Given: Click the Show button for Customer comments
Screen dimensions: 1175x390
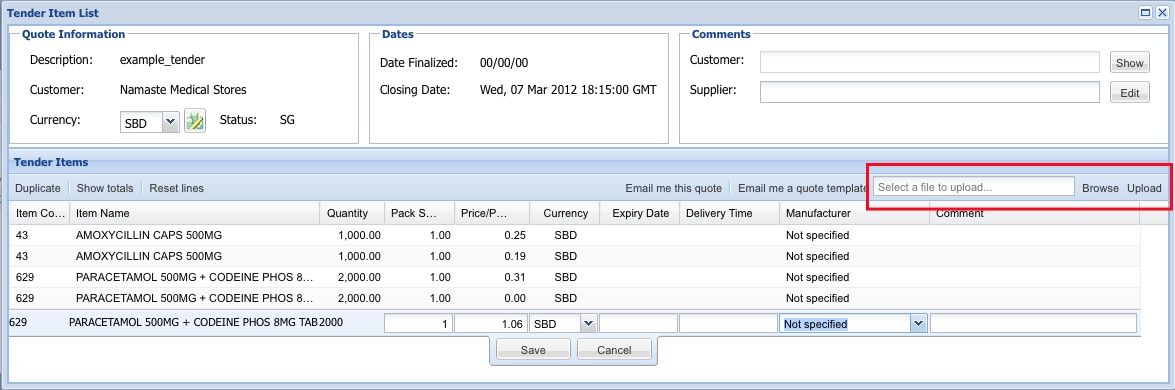Looking at the screenshot, I should [1129, 63].
